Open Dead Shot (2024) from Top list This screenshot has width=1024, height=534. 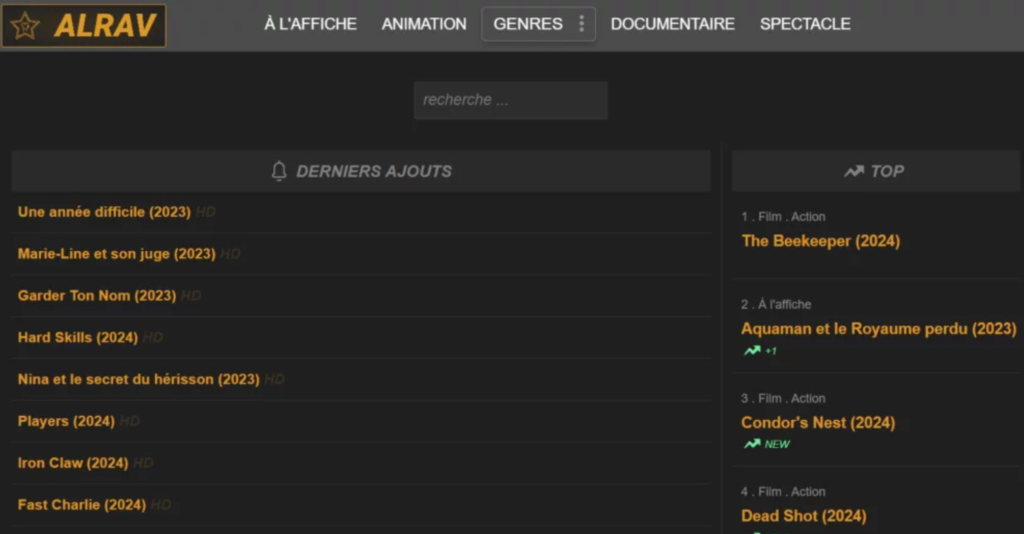click(x=803, y=516)
